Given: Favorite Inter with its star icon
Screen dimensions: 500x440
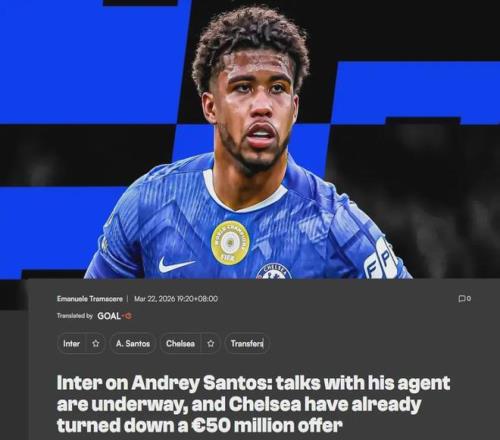Looking at the screenshot, I should point(96,343).
